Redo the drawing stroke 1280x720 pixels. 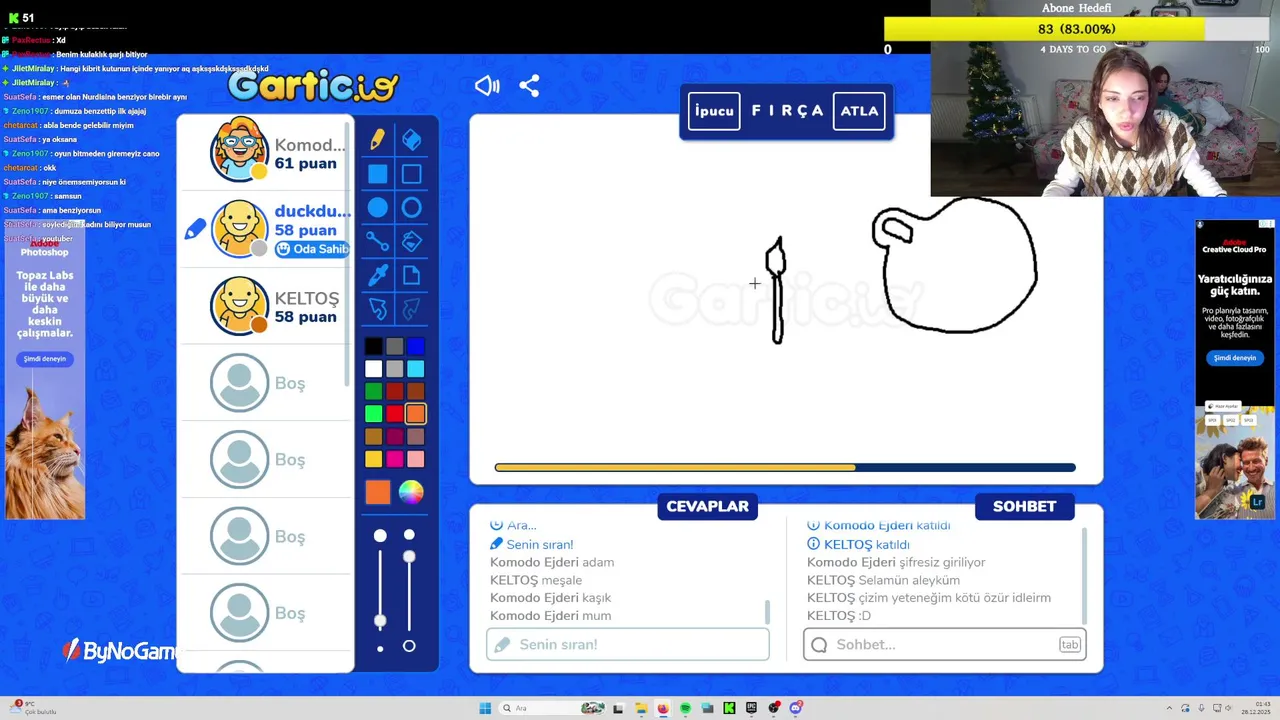[411, 309]
